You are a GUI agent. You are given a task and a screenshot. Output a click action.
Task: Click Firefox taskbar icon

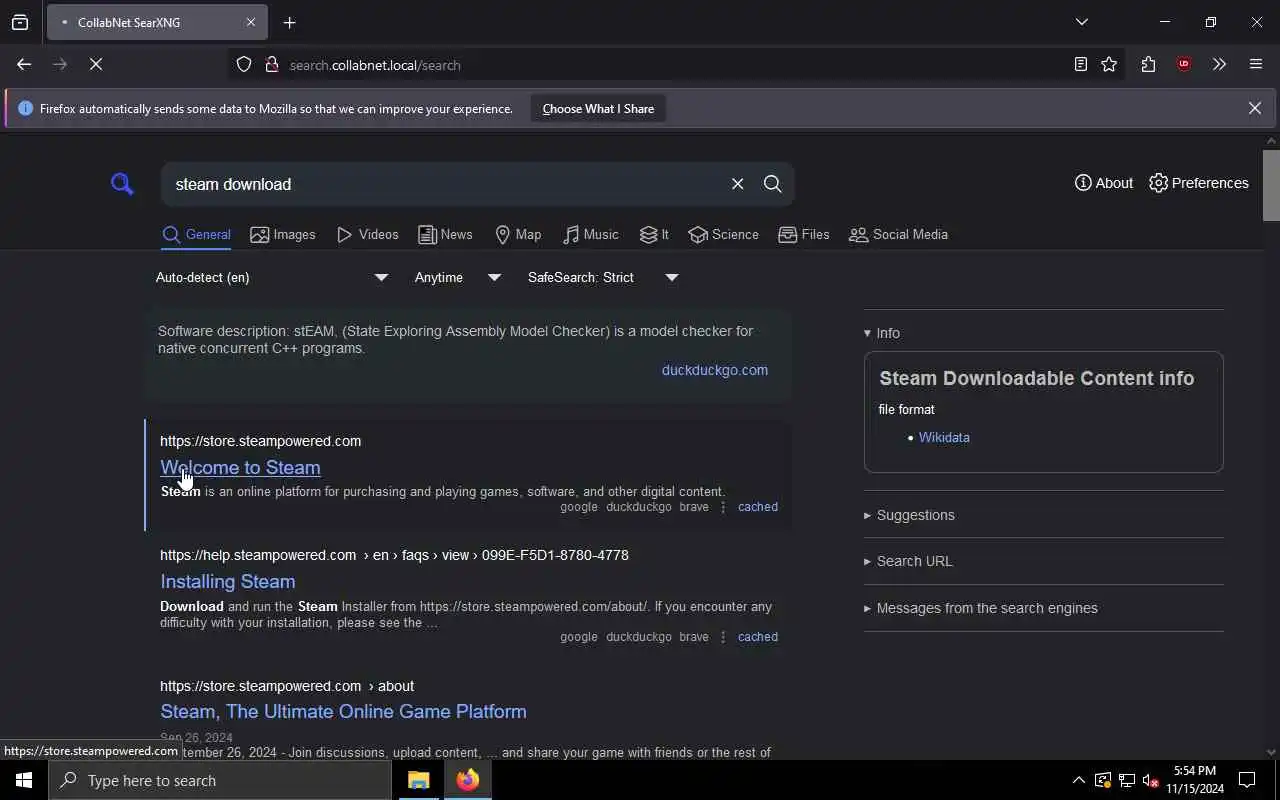point(467,780)
